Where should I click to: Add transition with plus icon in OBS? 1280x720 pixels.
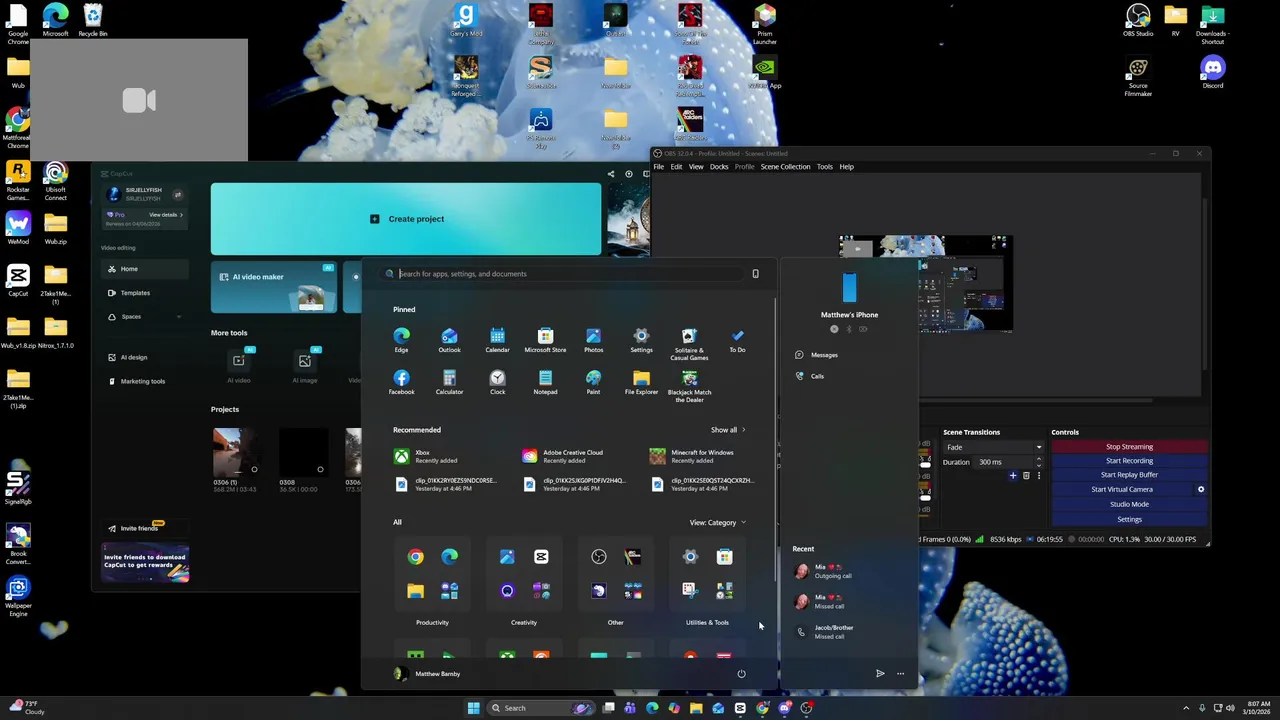[x=1012, y=476]
